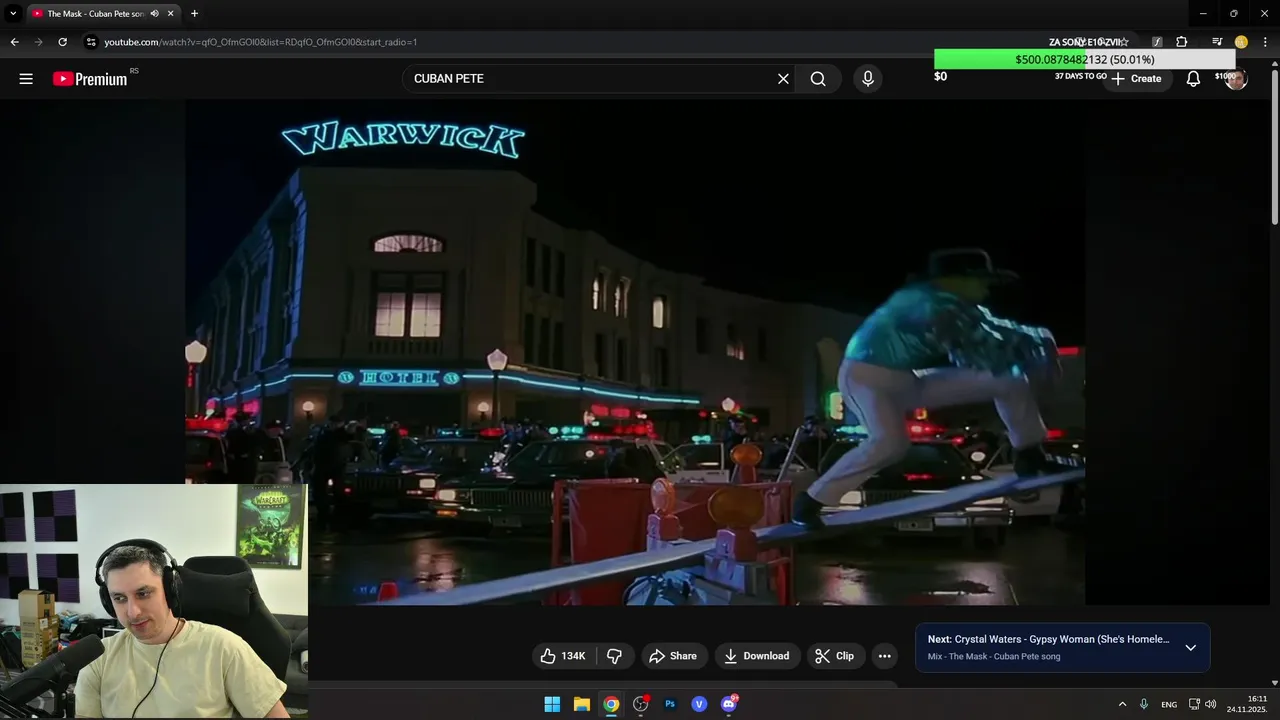
Task: Download the video
Action: [x=757, y=656]
